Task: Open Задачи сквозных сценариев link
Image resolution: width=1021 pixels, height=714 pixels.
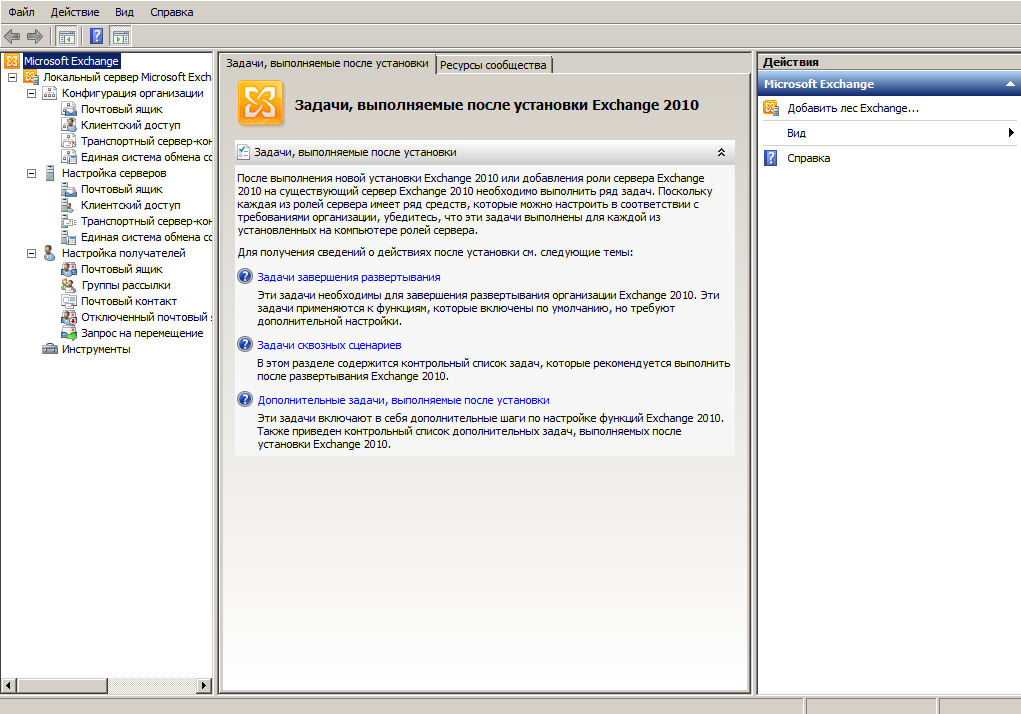Action: click(329, 345)
